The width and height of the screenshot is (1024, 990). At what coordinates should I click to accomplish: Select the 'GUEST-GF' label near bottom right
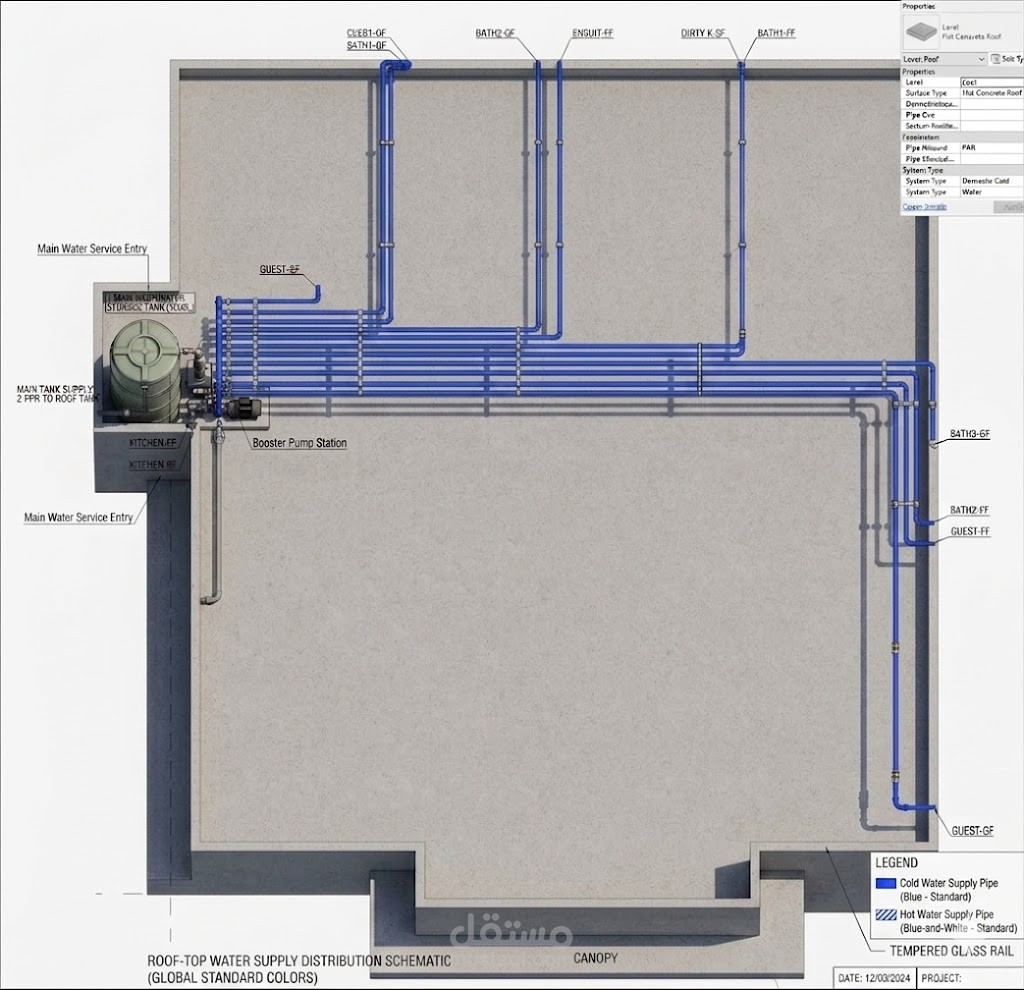coord(972,831)
